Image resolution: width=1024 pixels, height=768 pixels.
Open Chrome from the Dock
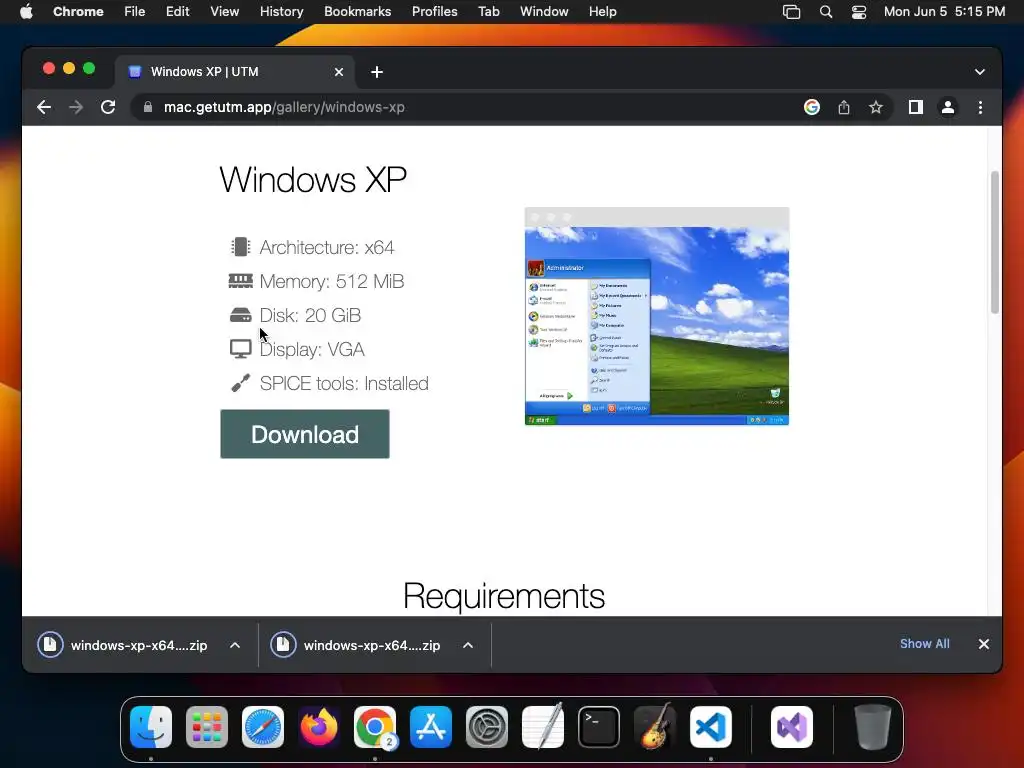click(375, 727)
